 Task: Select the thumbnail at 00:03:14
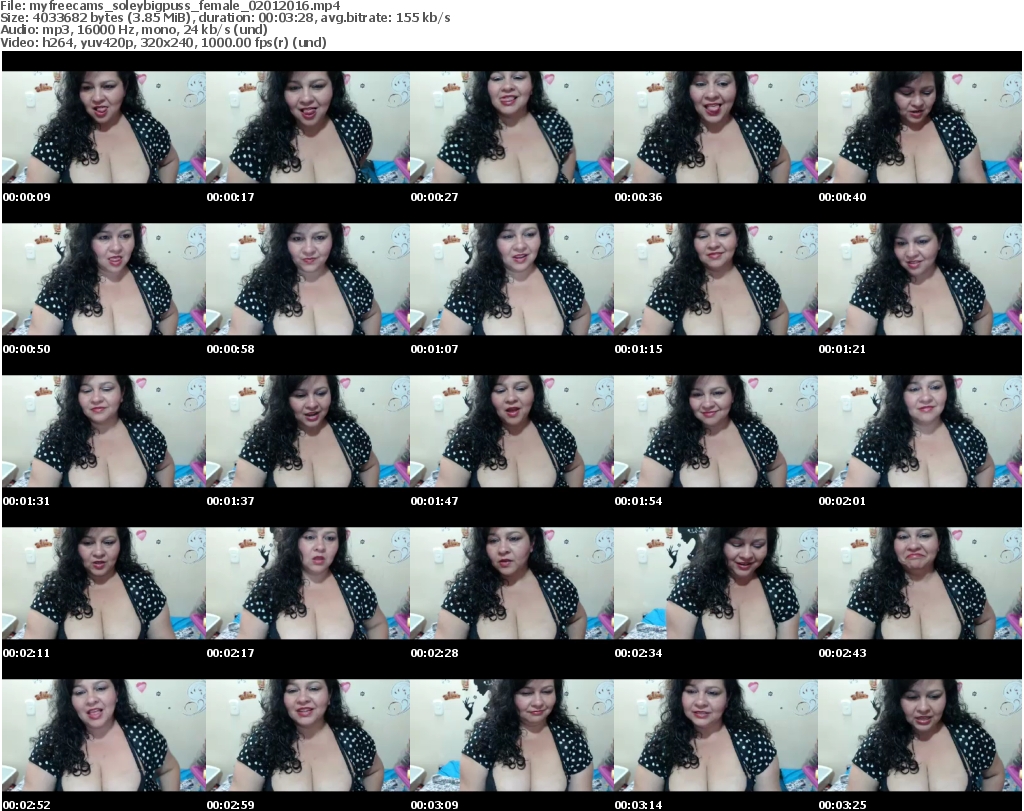pos(716,736)
